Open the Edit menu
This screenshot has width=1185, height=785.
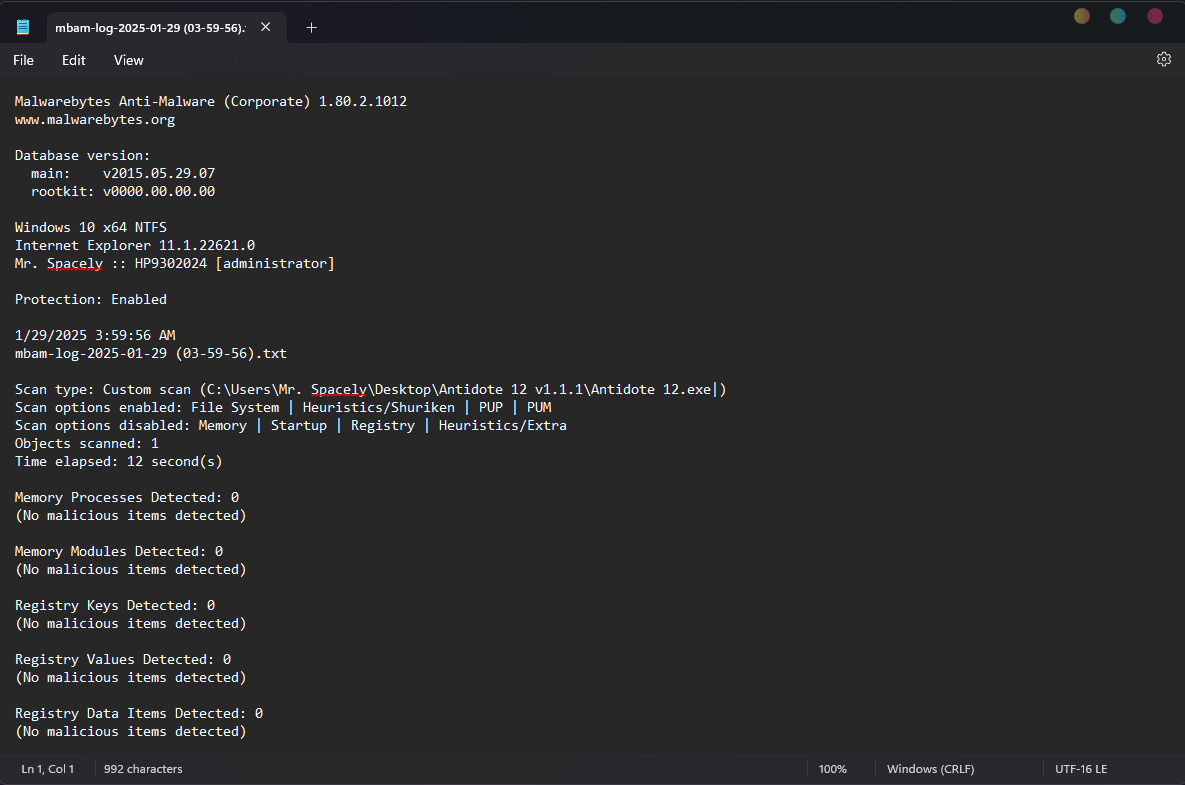pos(74,60)
